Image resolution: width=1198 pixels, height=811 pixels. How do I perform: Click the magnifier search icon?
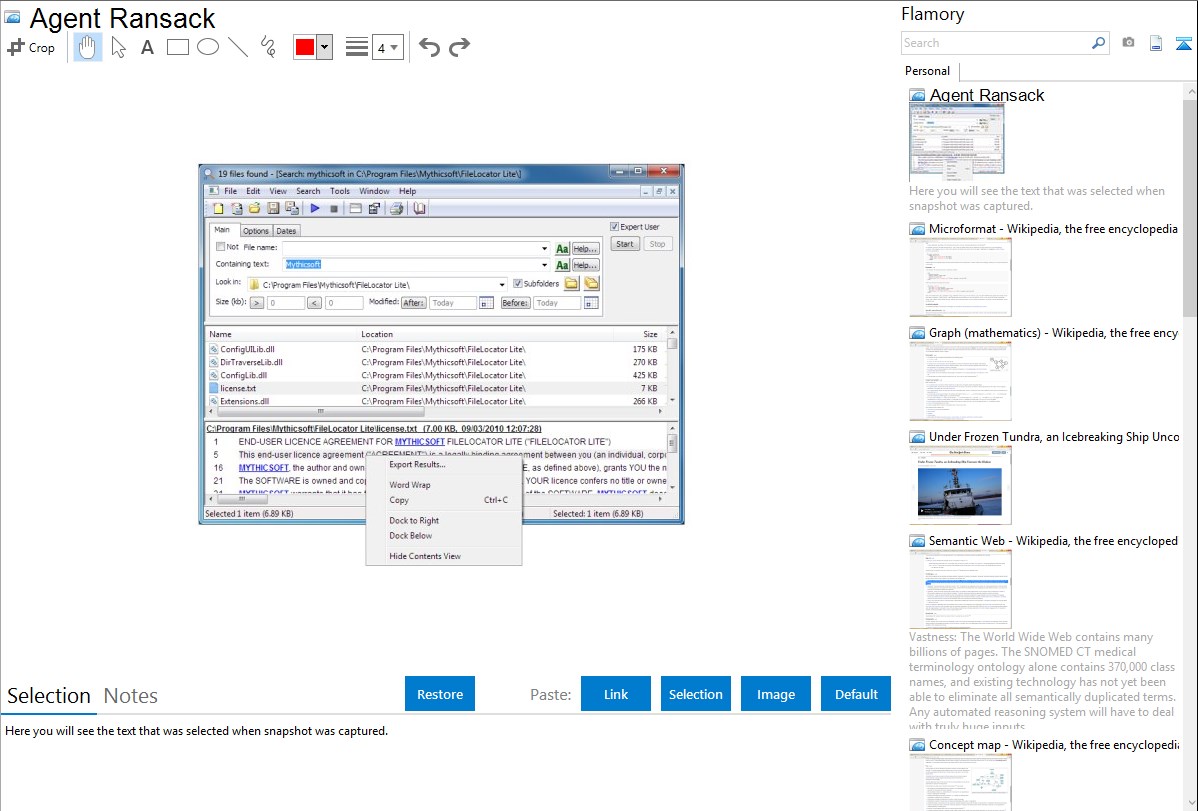pyautogui.click(x=1098, y=43)
